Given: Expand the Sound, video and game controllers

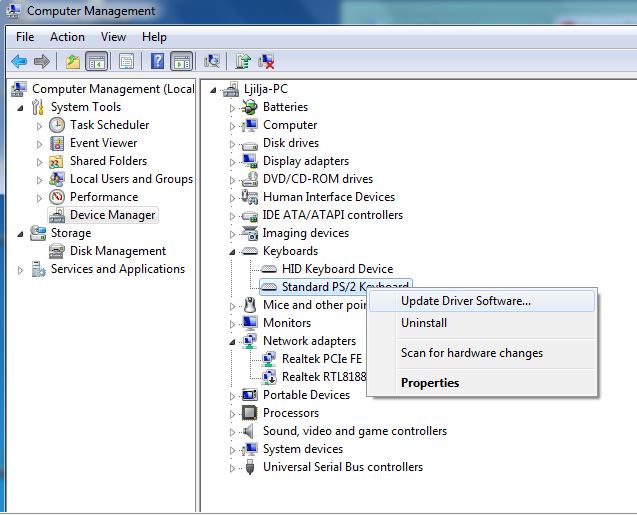Looking at the screenshot, I should pos(233,432).
